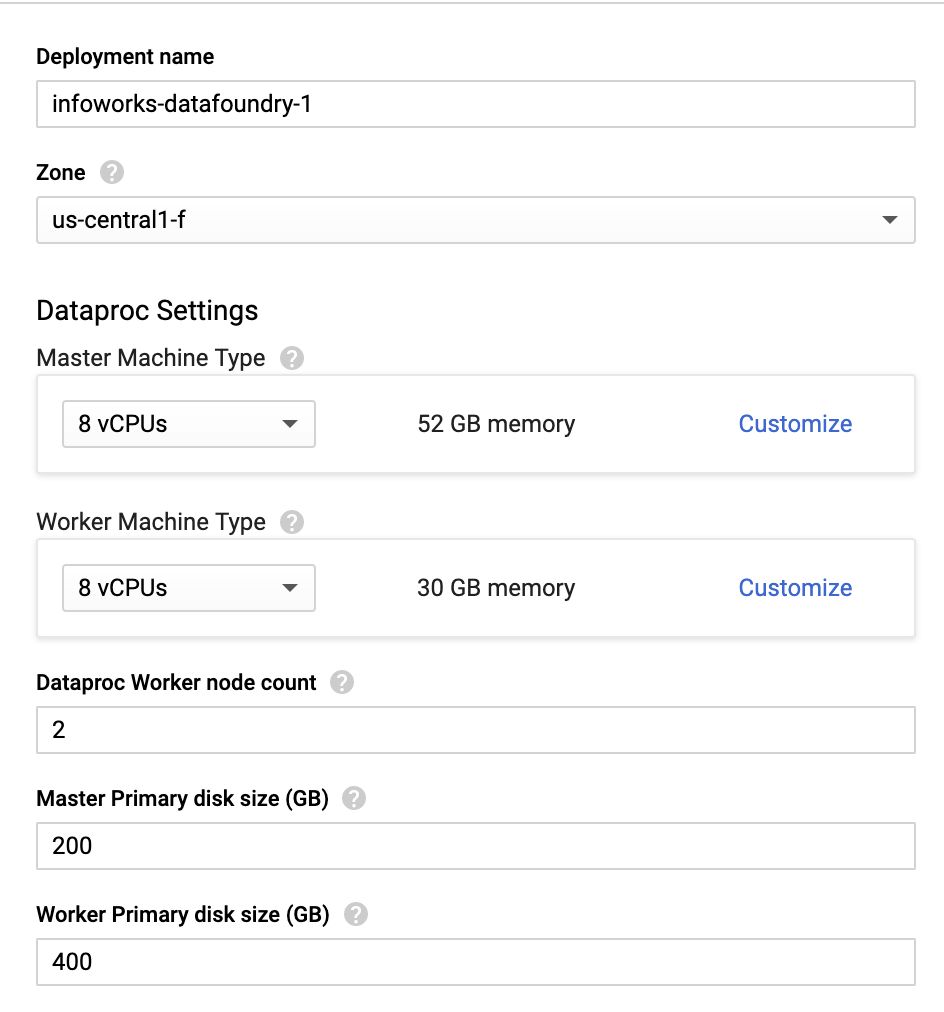Open help for Master Machine Type
Screen dimensions: 944x1012
[x=292, y=358]
